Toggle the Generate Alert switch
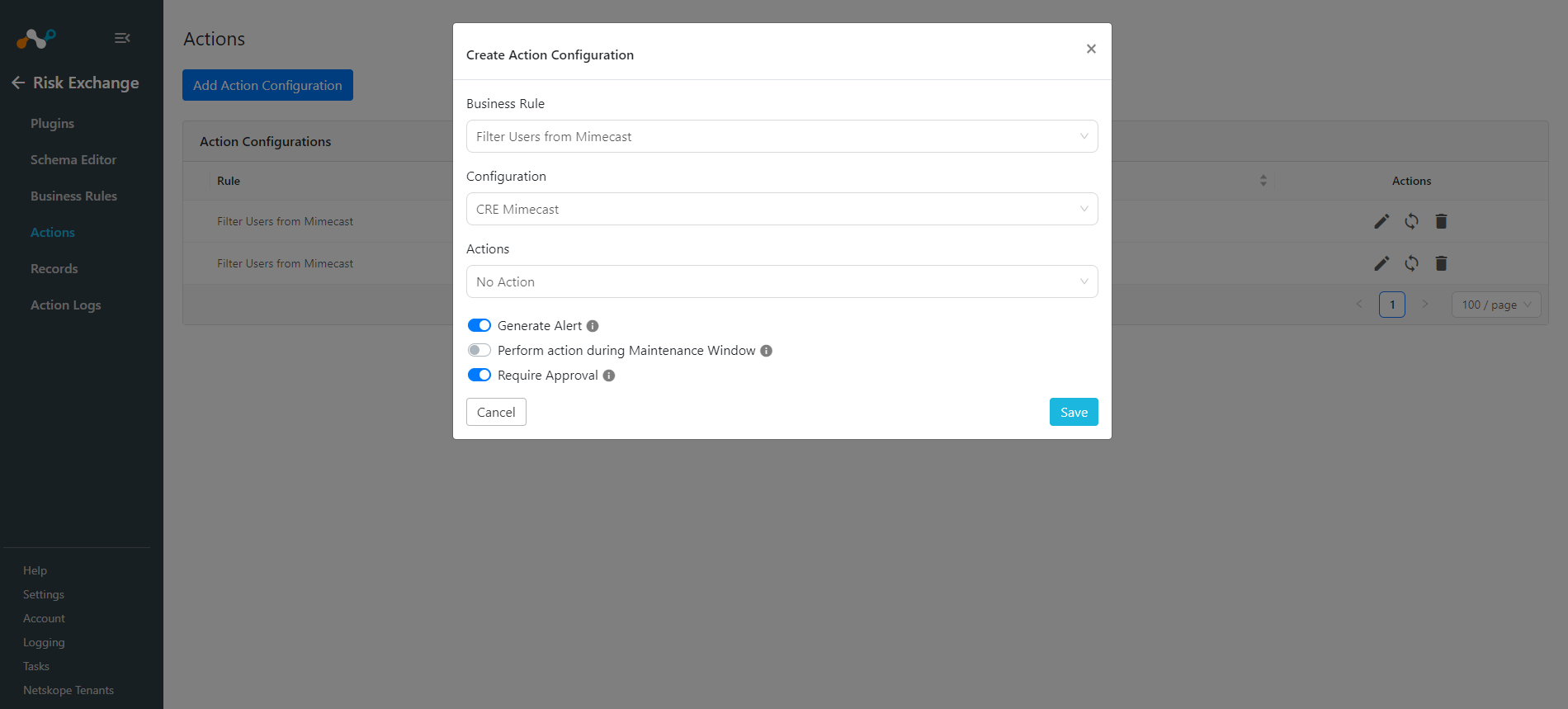 pyautogui.click(x=479, y=325)
